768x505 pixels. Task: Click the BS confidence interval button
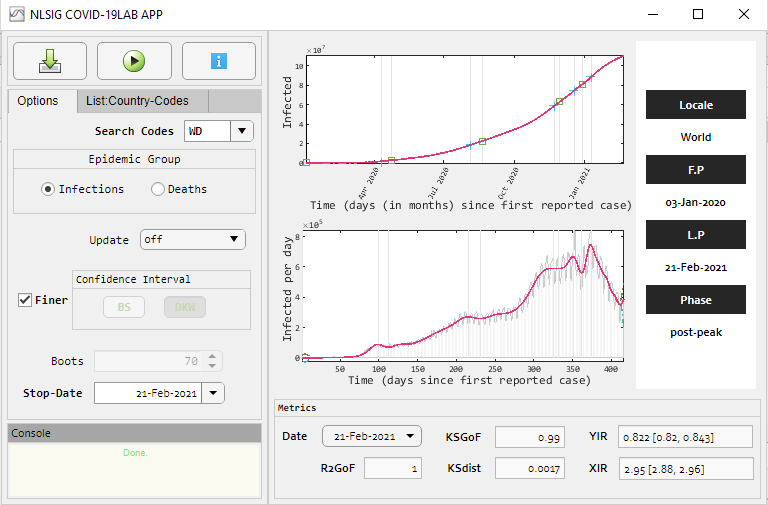point(124,307)
